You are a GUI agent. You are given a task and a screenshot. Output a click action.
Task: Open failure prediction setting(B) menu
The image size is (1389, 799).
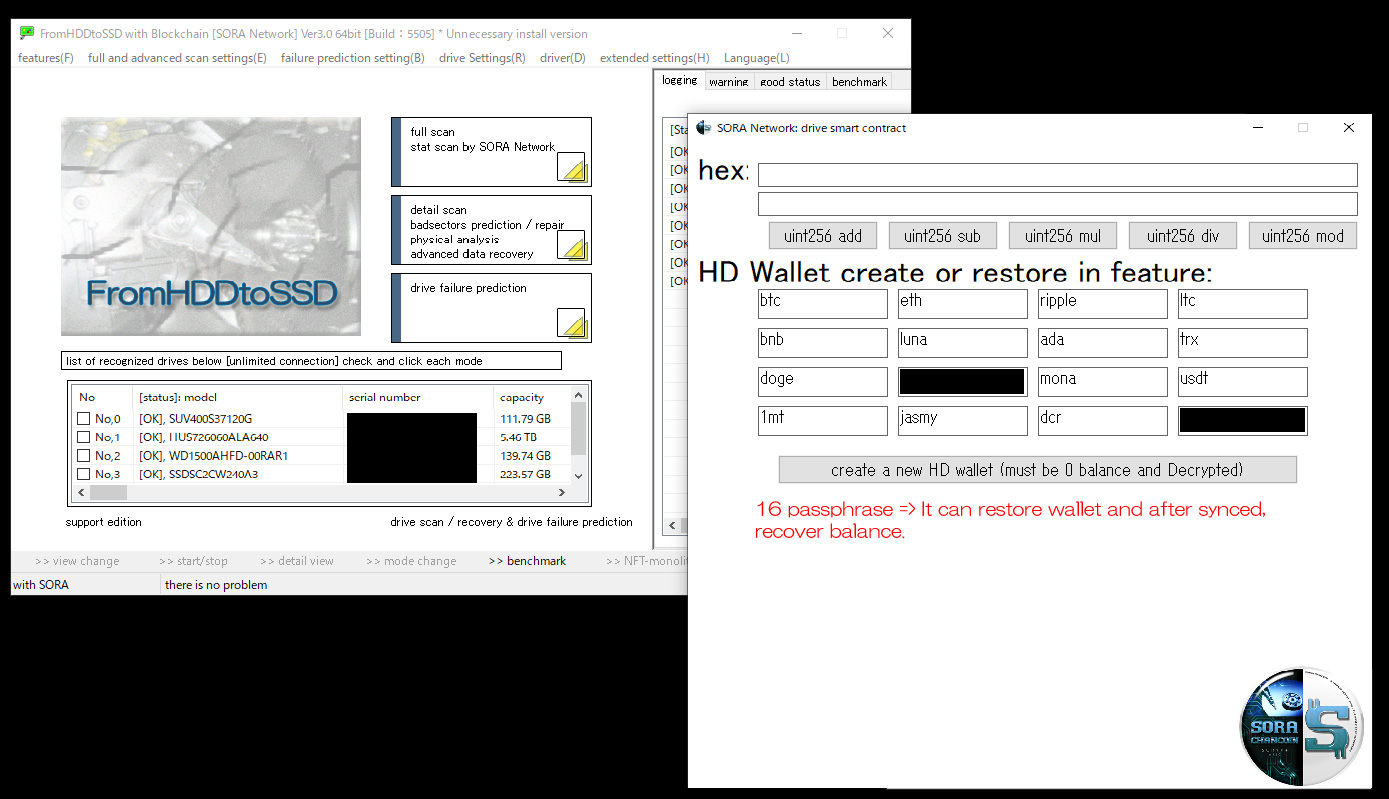pyautogui.click(x=353, y=58)
